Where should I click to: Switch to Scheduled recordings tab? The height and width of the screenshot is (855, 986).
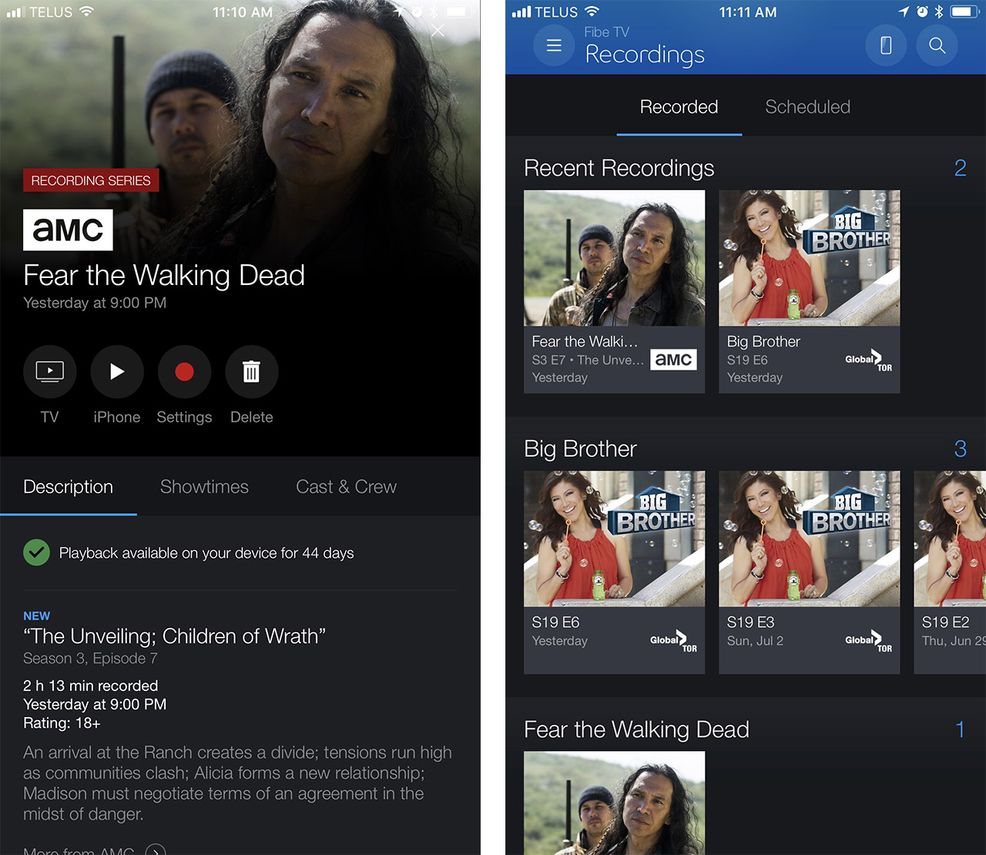807,107
